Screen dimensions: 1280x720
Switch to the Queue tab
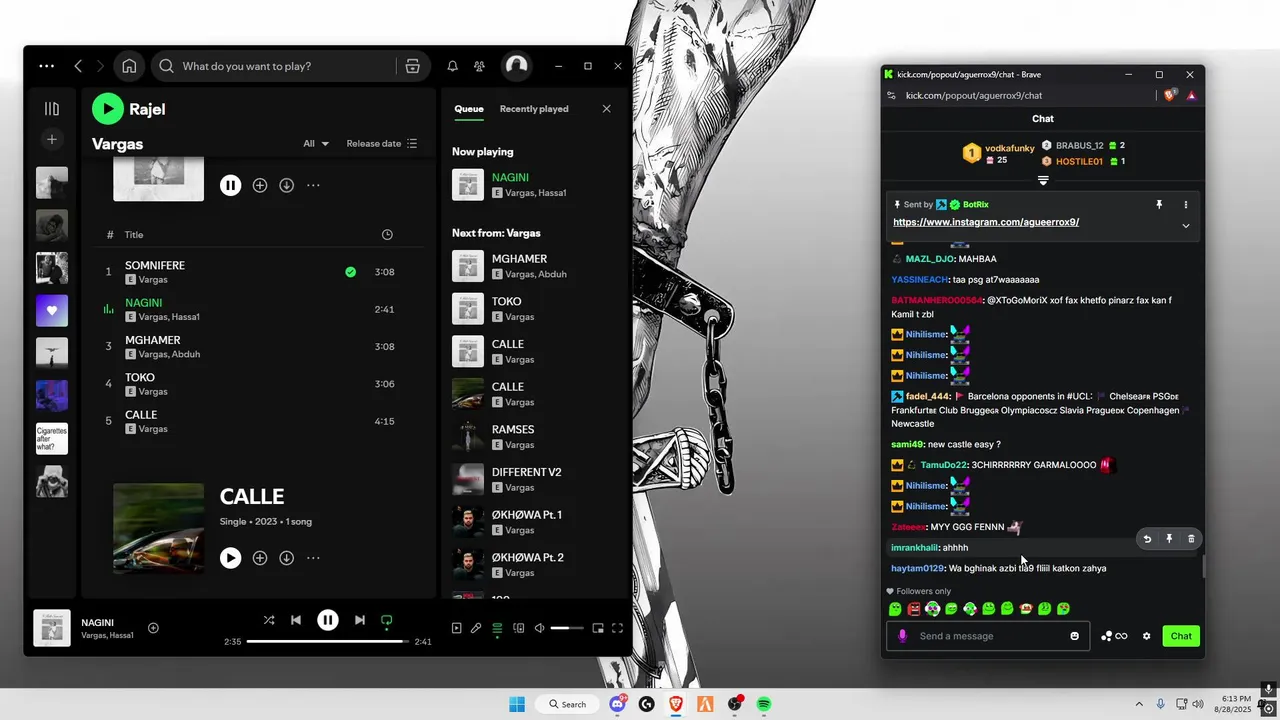469,109
